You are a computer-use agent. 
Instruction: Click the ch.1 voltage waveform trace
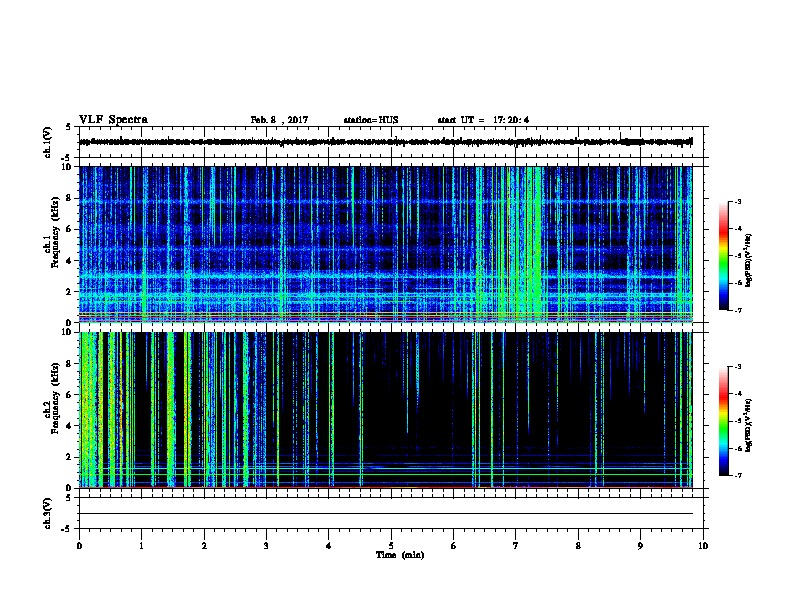click(386, 142)
